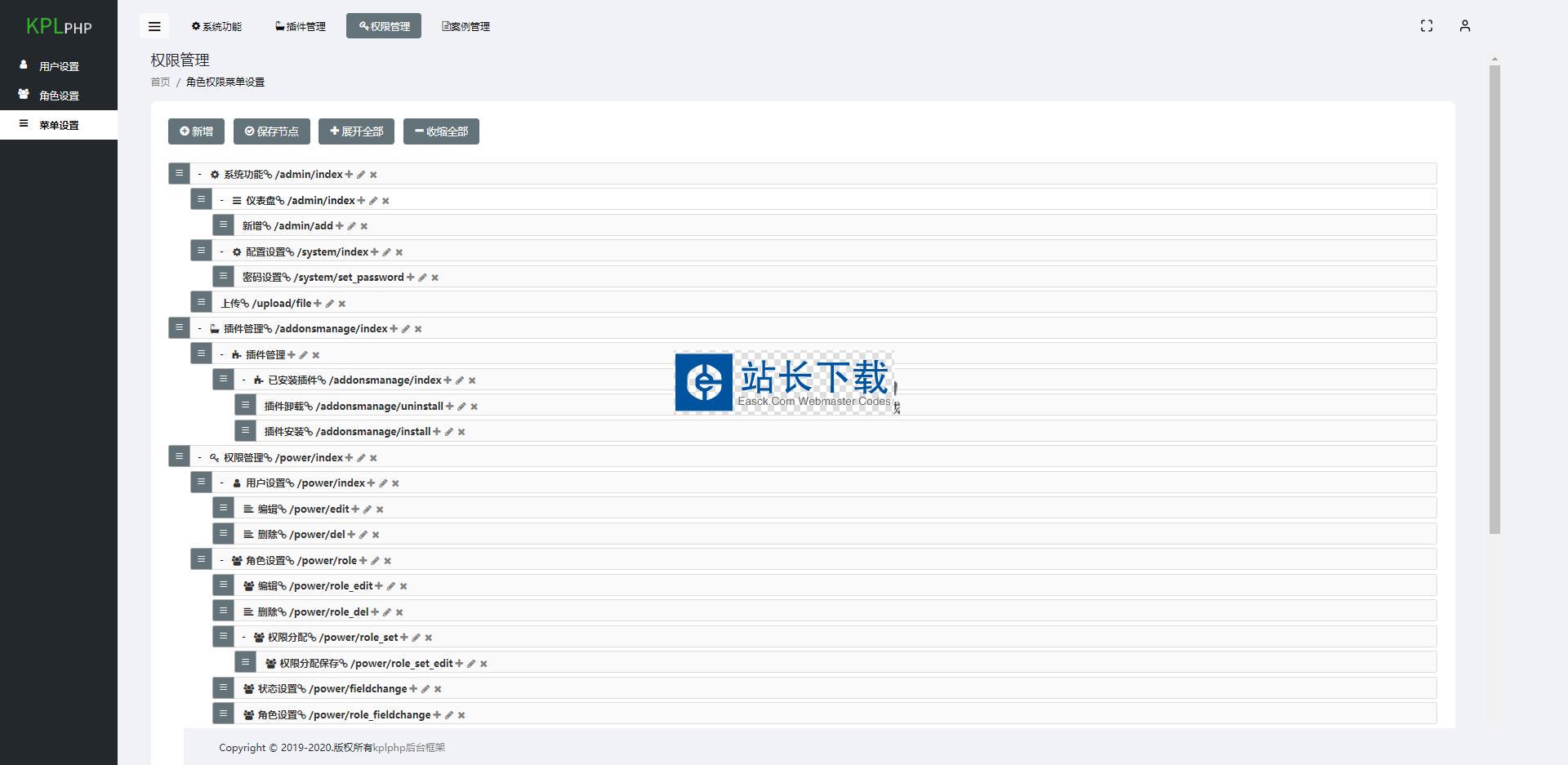1568x765 pixels.
Task: Open the 案例管理 top navigation tab
Action: (x=465, y=26)
